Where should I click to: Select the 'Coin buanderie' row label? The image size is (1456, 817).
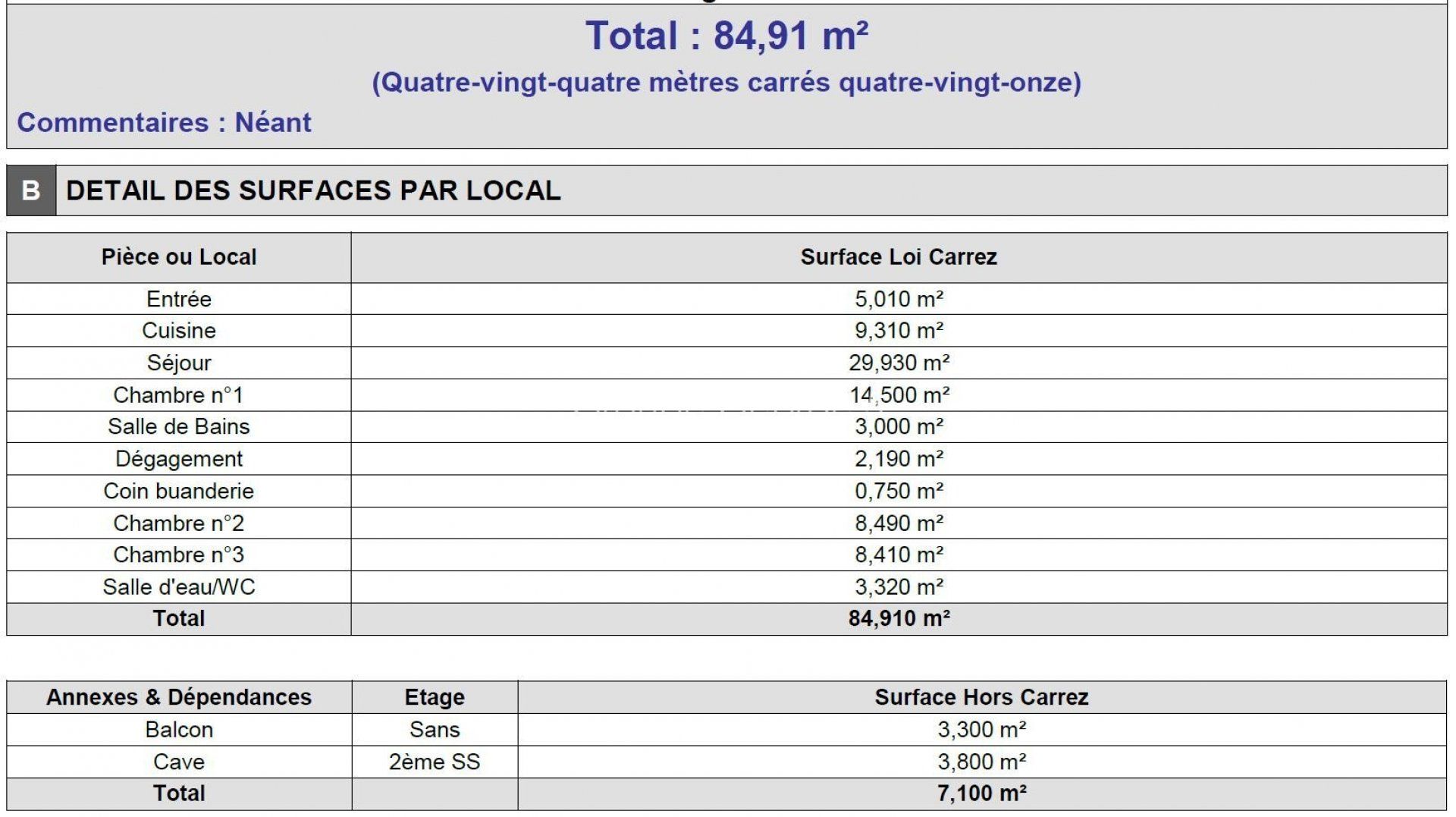(179, 491)
